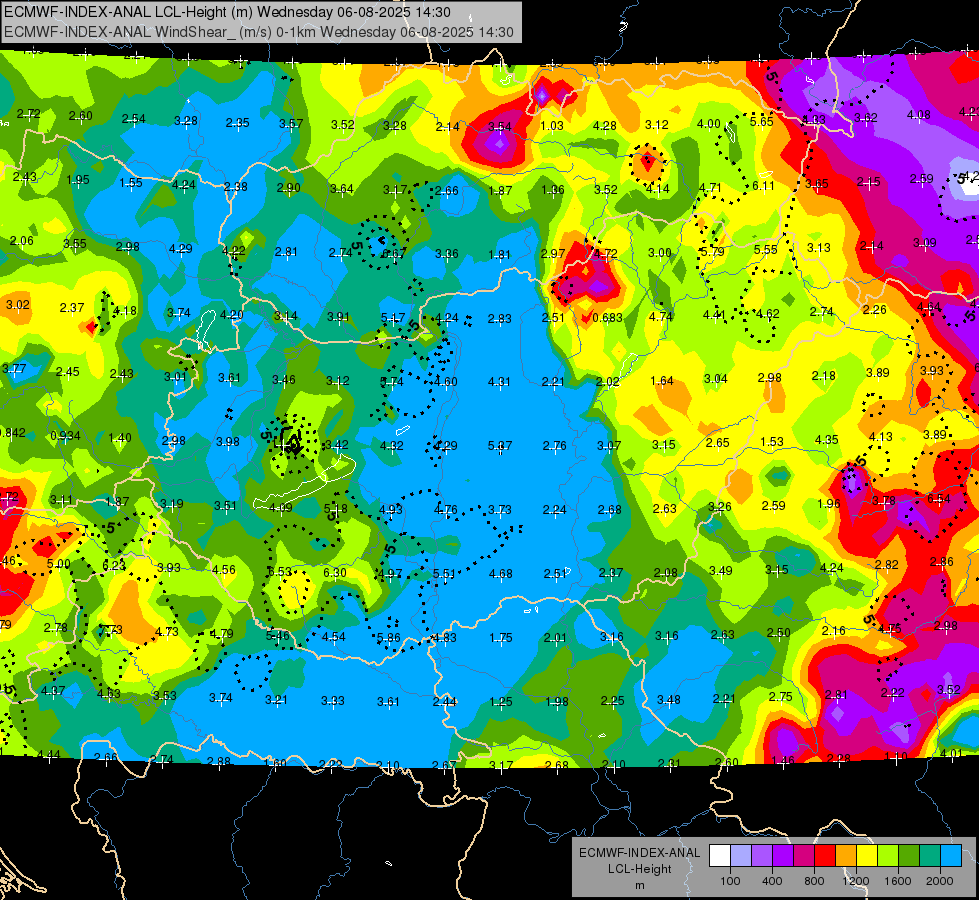Click the 400 label under the legend

coord(772,881)
